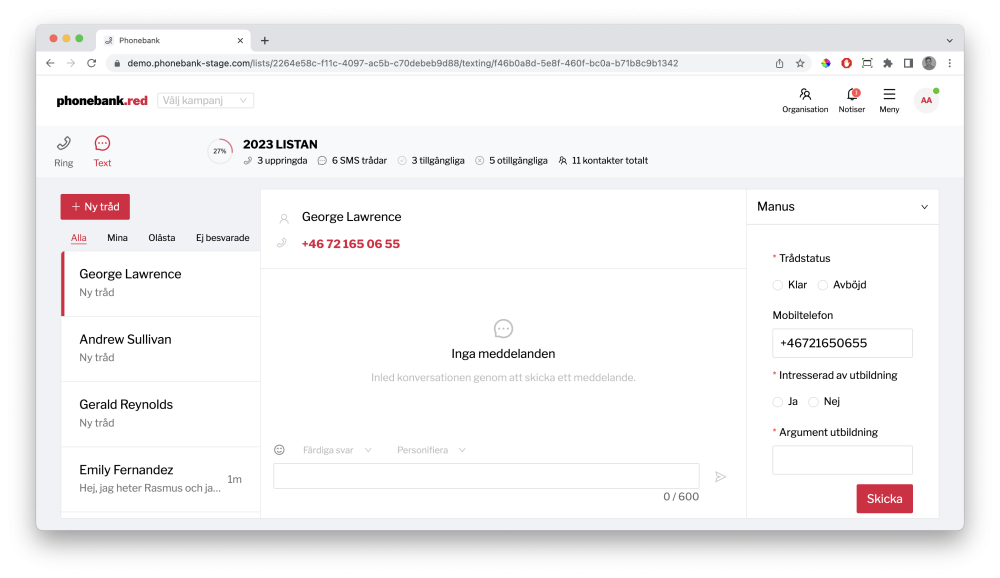
Task: Click the Ny tråd button
Action: (x=95, y=207)
